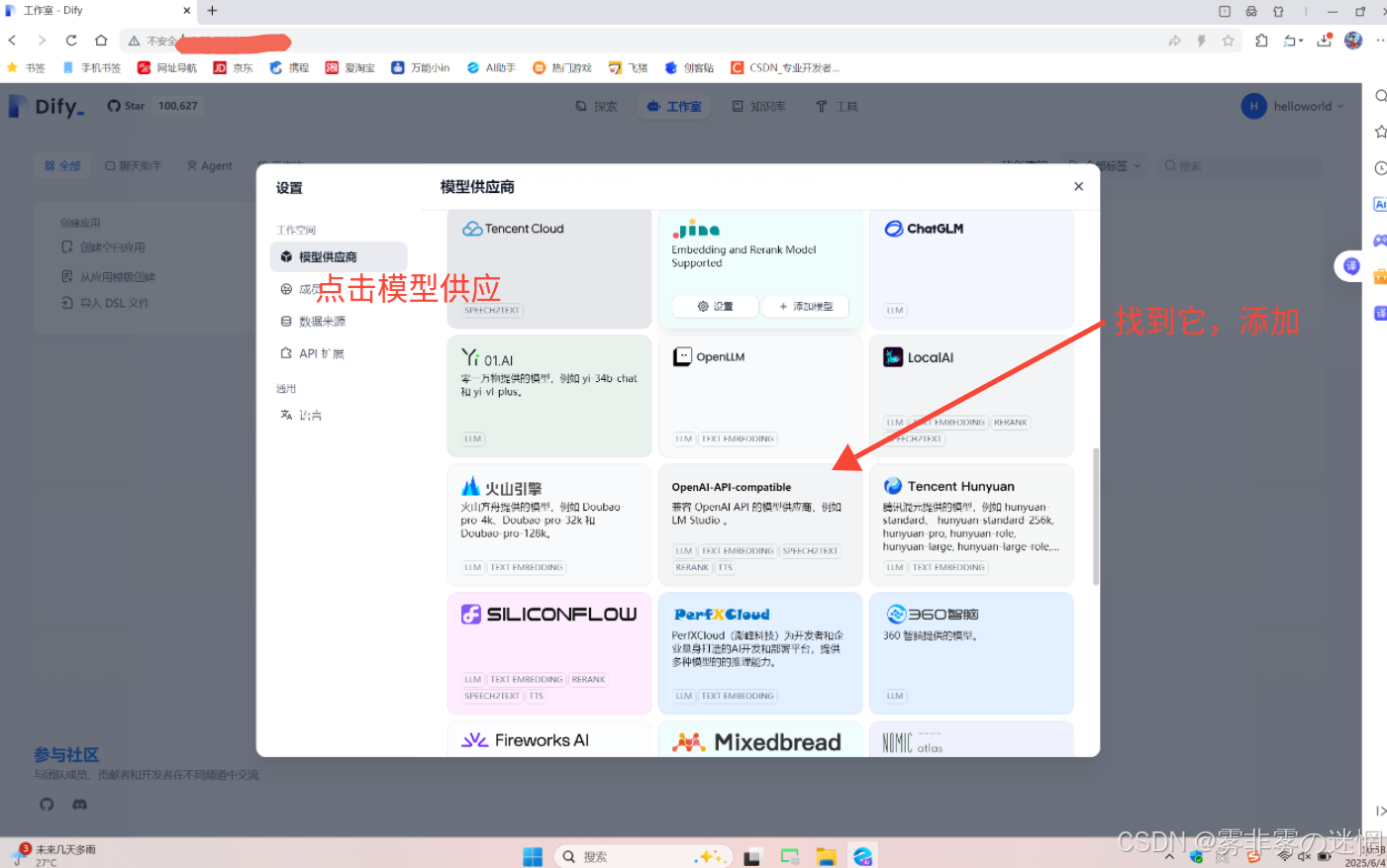Click the 火山引擎 logo icon

click(471, 487)
